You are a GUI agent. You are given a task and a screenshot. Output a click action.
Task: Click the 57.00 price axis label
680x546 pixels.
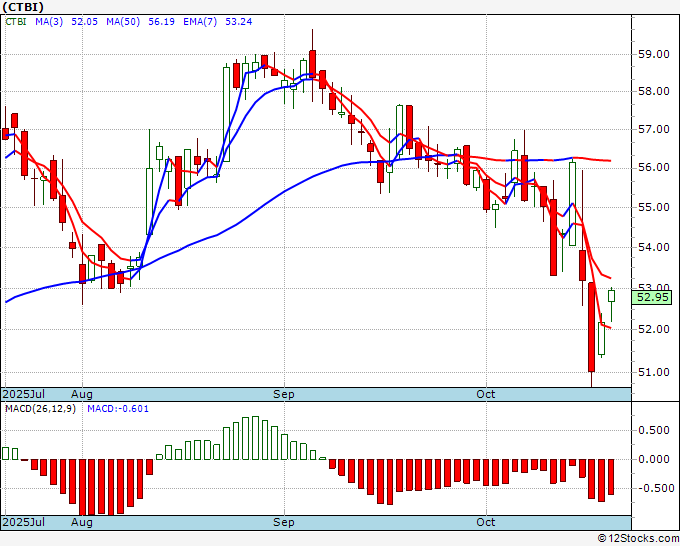coord(654,129)
